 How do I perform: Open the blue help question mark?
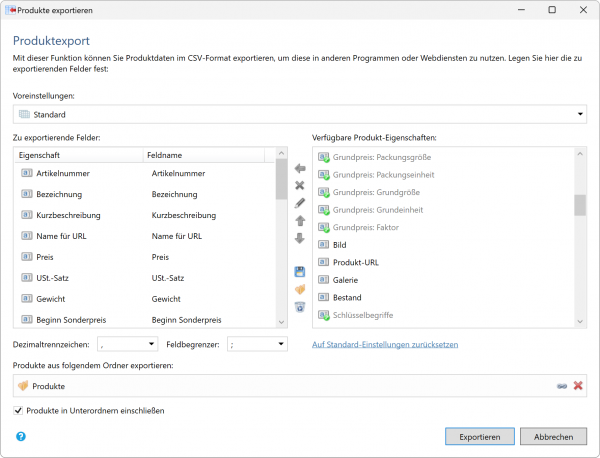[21, 436]
